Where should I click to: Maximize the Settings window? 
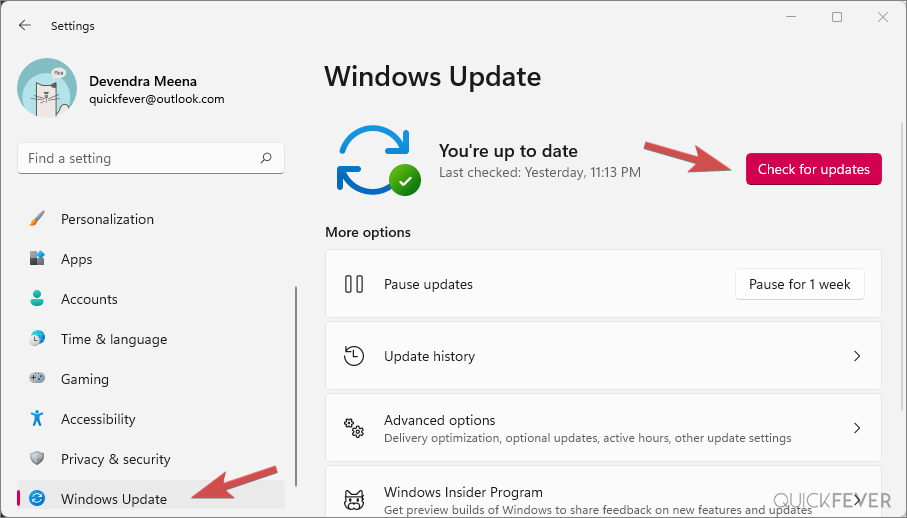837,17
